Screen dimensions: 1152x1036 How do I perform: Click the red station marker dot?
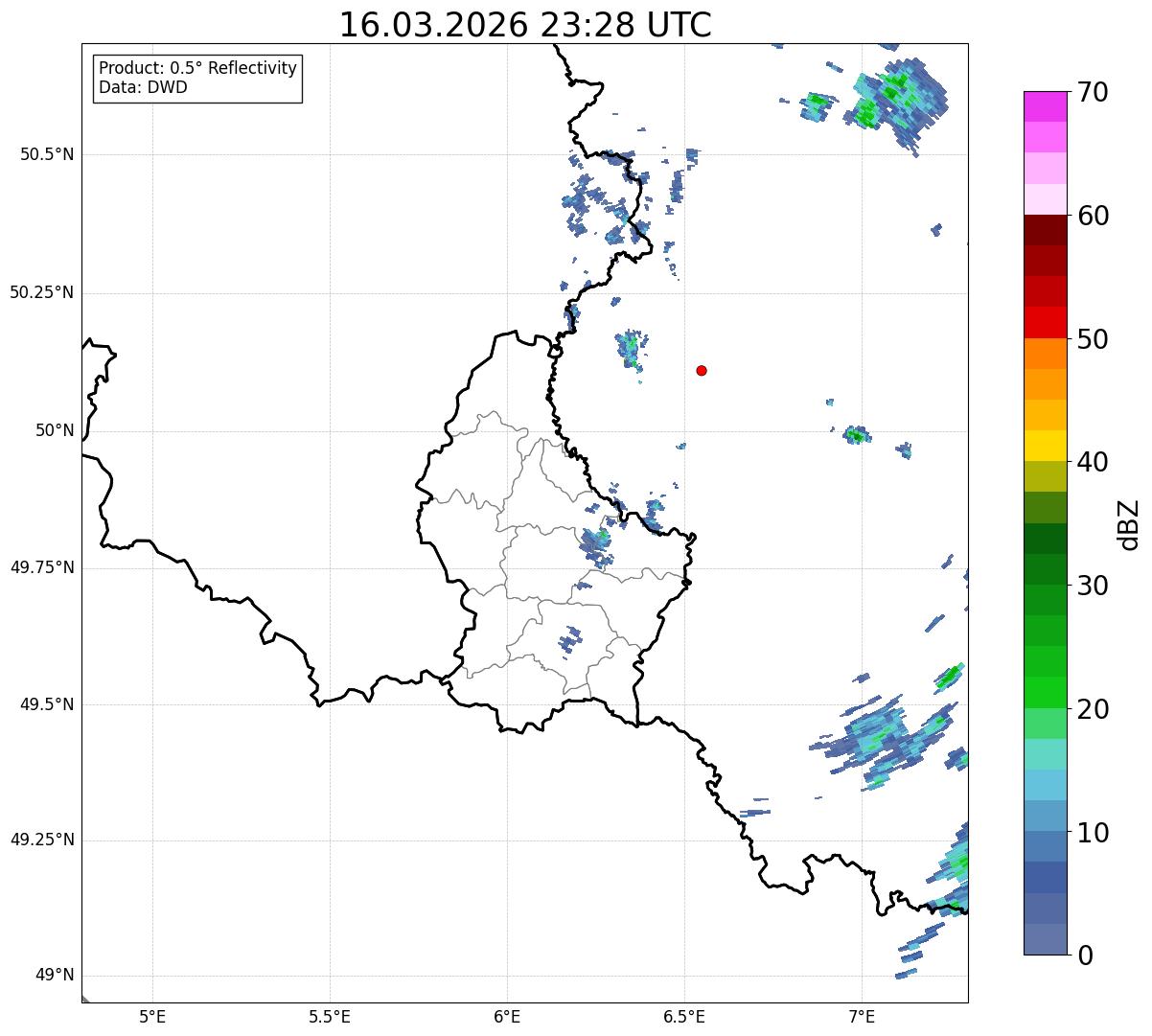click(702, 370)
